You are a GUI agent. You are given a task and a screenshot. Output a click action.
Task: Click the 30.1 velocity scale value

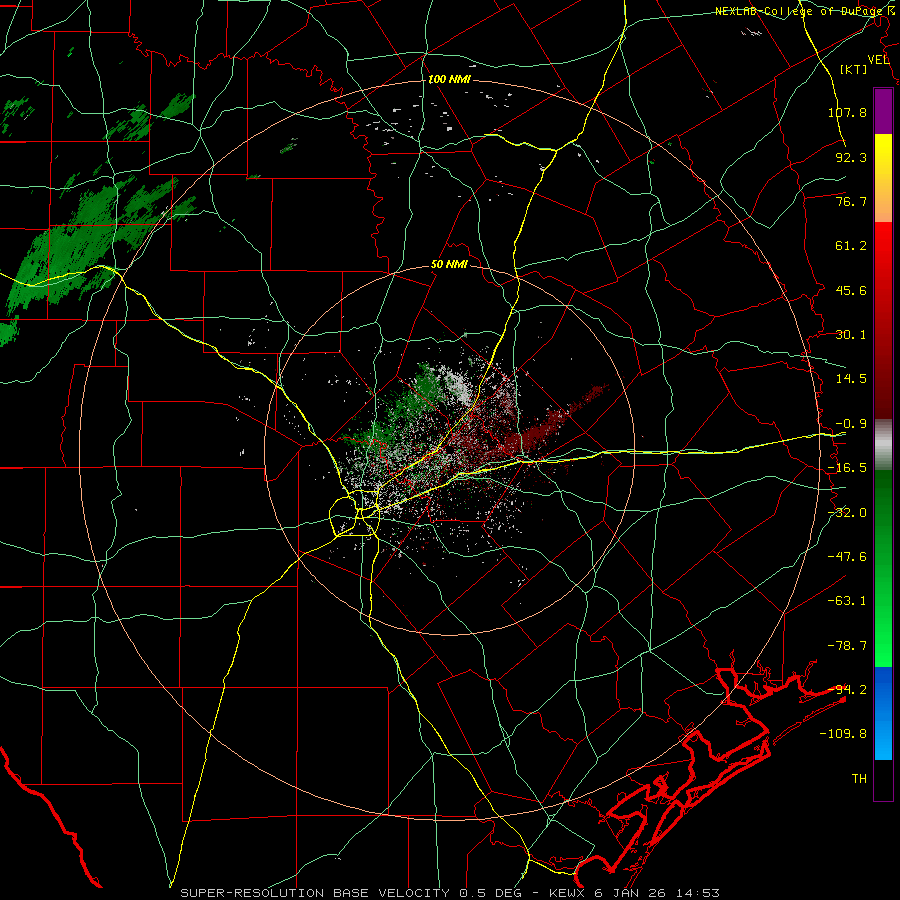pyautogui.click(x=851, y=335)
